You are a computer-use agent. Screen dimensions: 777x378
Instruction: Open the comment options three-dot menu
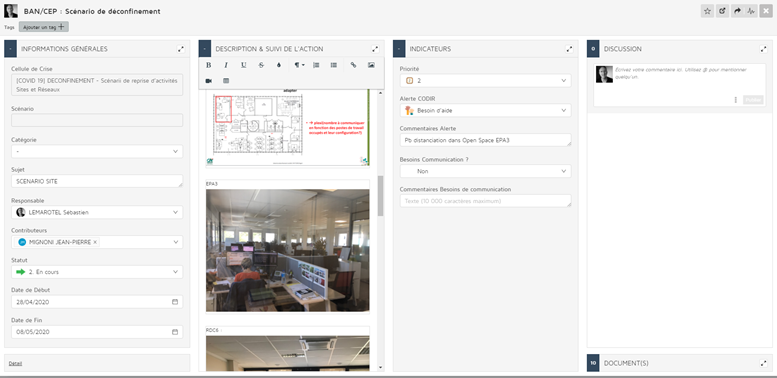pos(736,100)
